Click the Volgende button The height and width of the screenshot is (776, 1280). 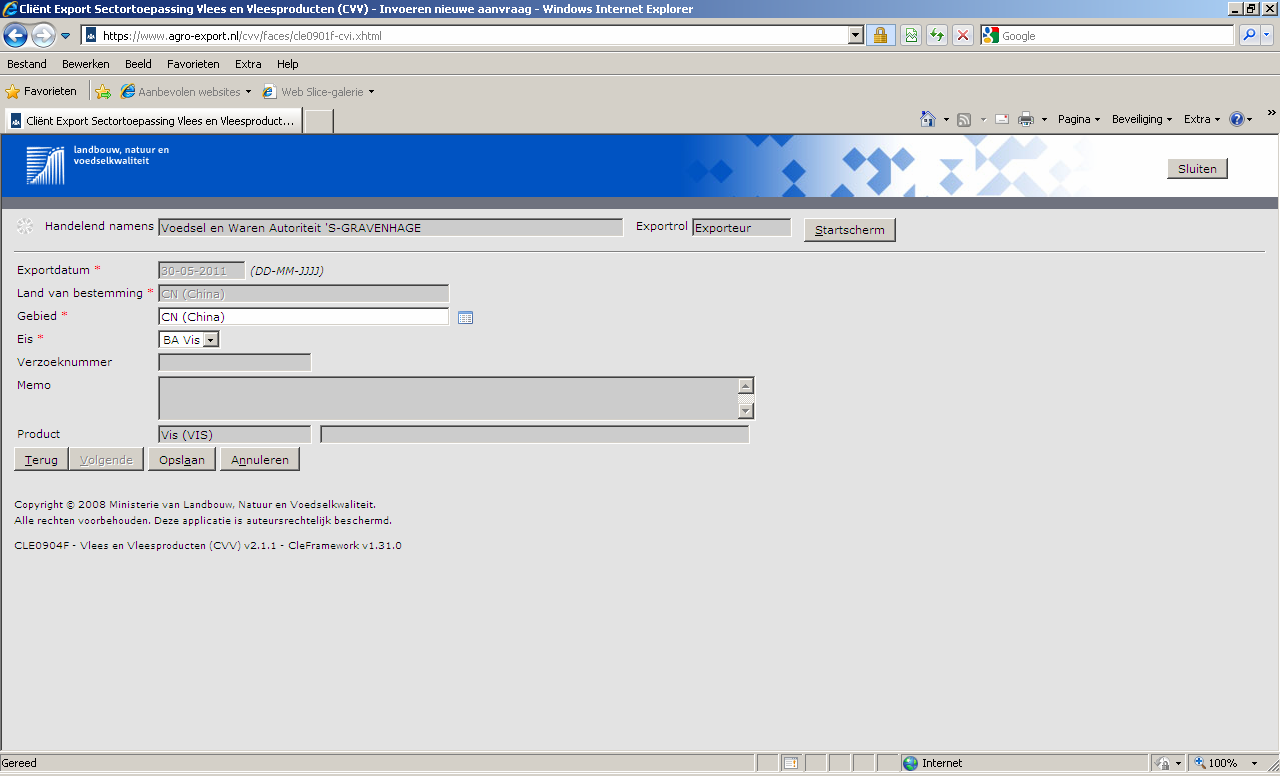point(106,460)
